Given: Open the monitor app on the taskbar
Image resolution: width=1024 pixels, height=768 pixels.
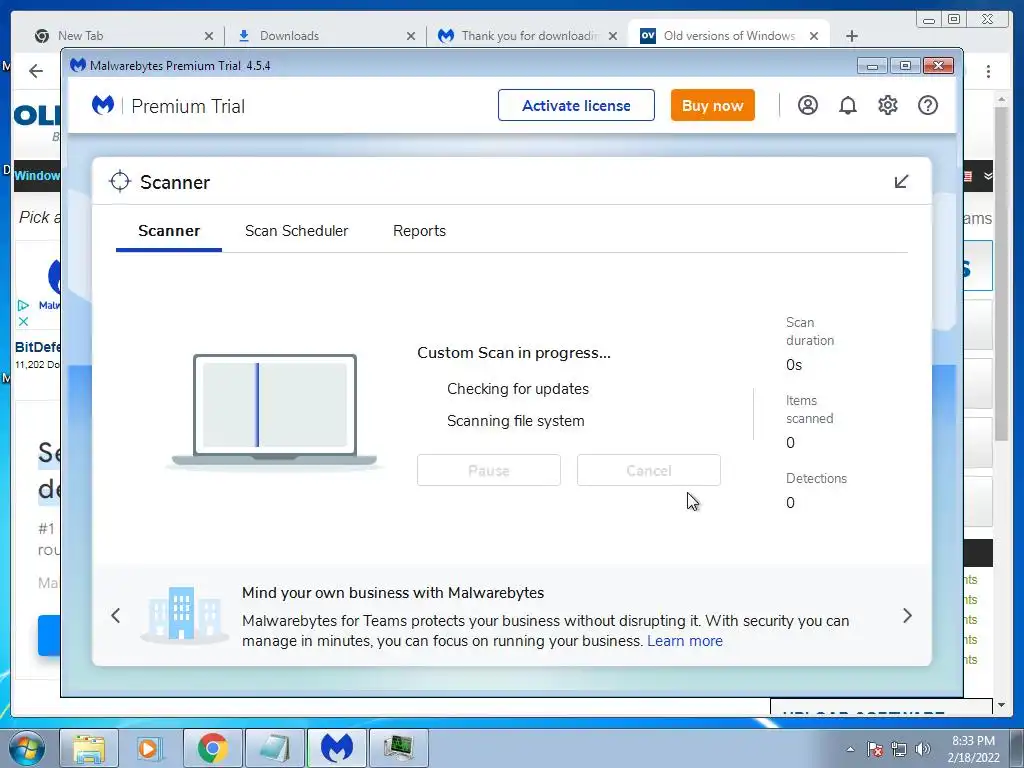Looking at the screenshot, I should (x=398, y=748).
